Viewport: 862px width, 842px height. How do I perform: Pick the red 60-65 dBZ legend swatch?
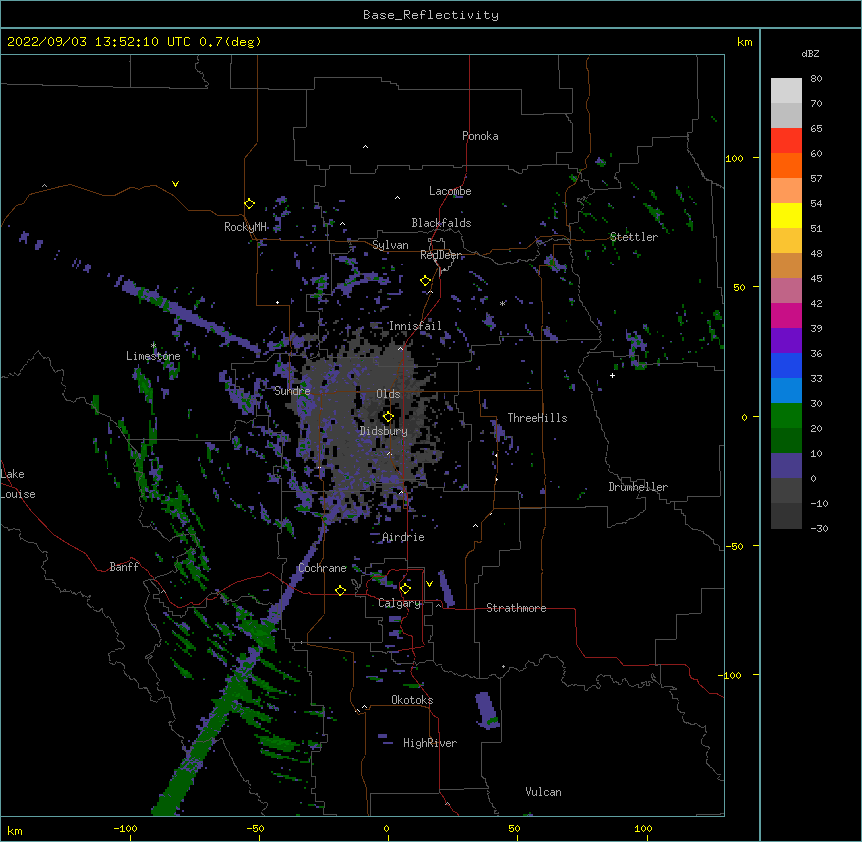786,141
